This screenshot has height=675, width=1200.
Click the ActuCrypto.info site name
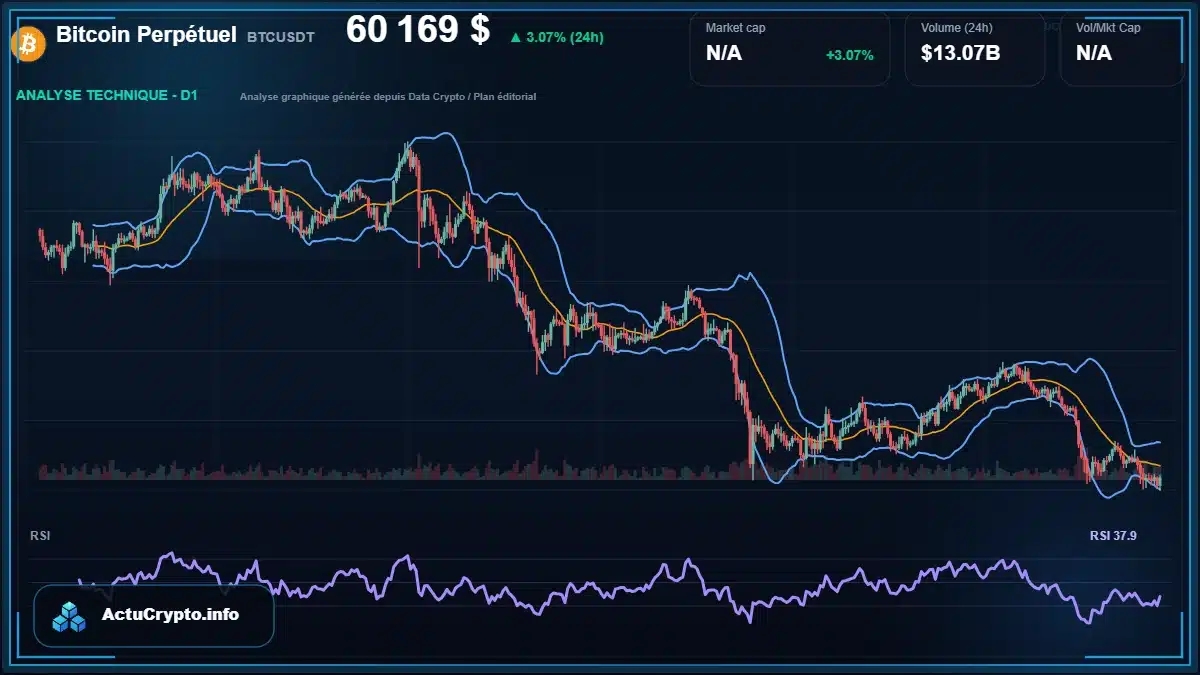point(171,615)
